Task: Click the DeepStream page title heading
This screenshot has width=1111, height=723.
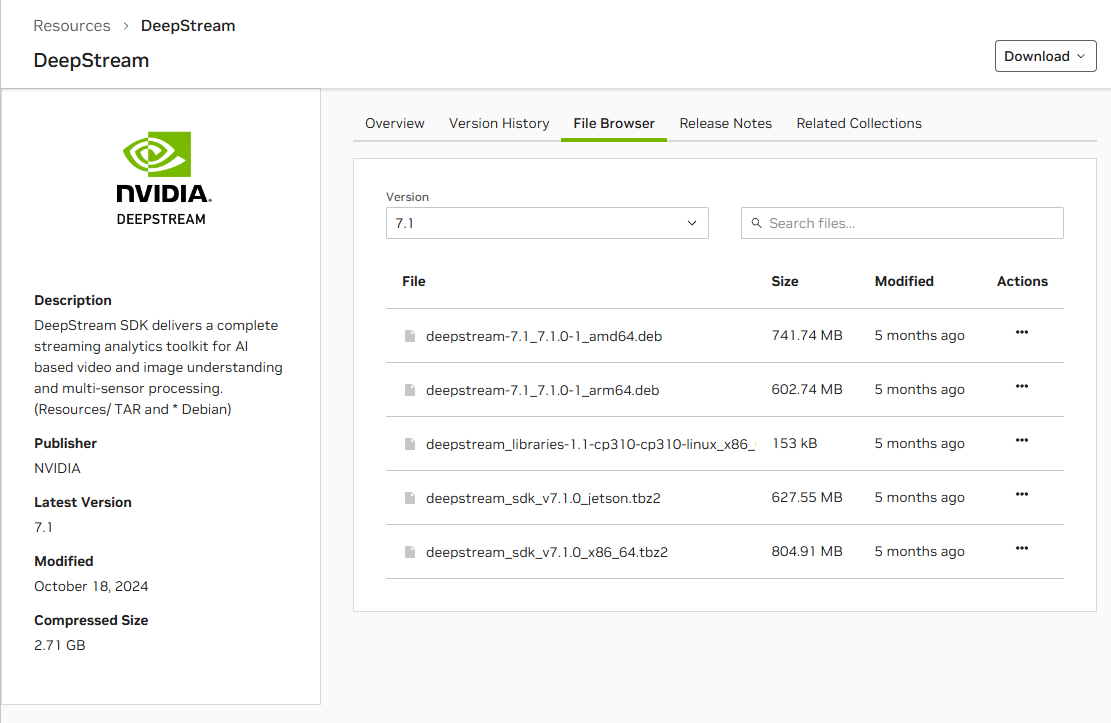Action: click(91, 60)
